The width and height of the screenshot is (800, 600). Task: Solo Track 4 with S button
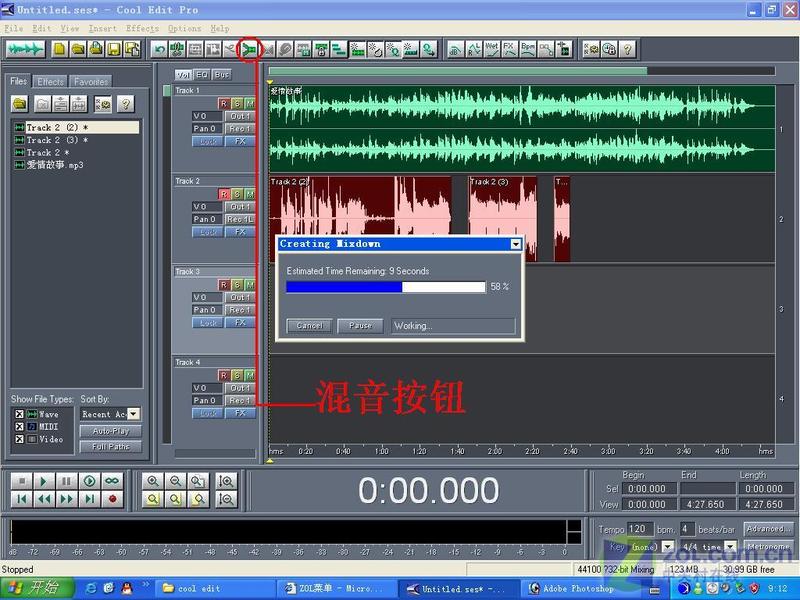[x=237, y=376]
